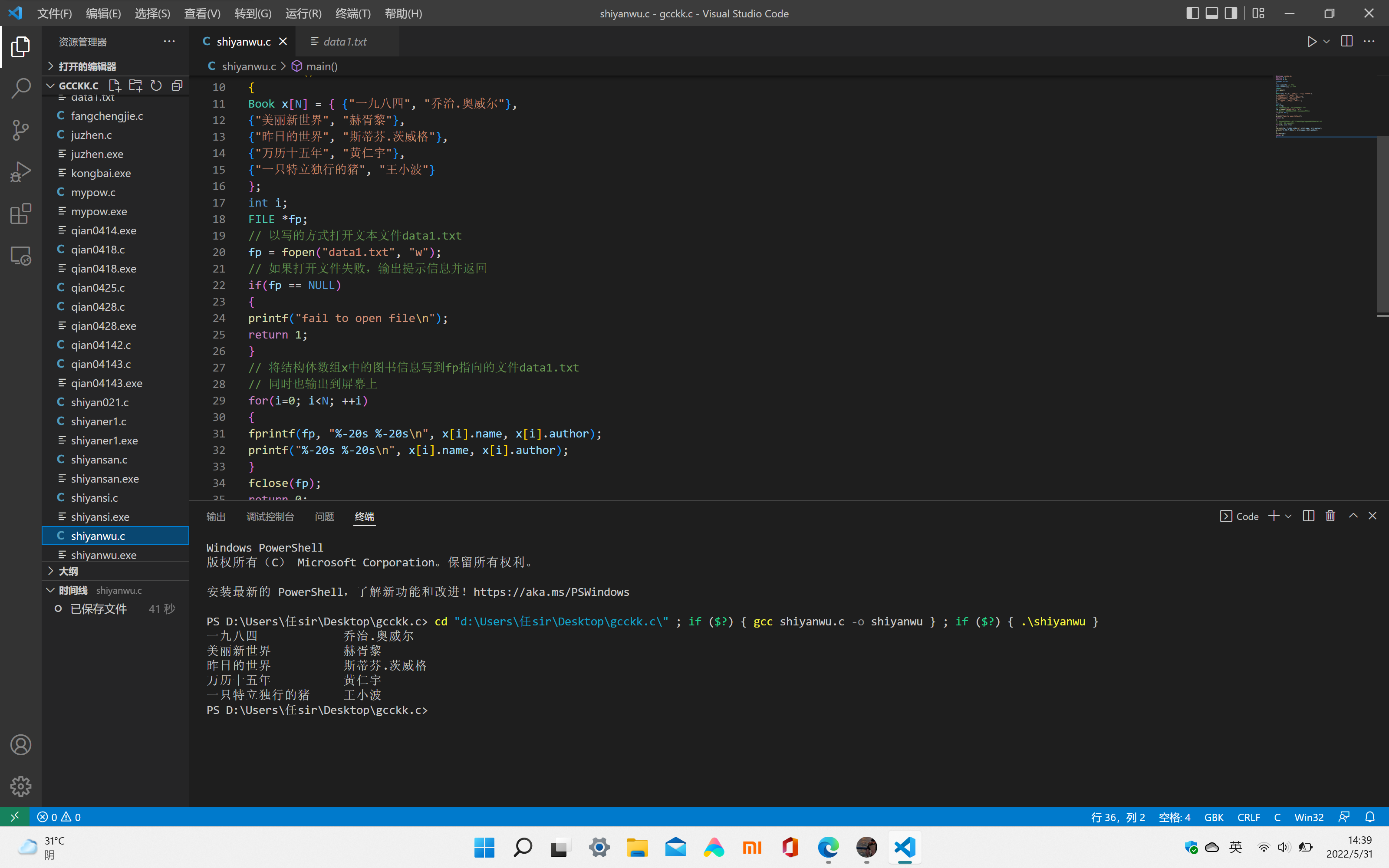Image resolution: width=1389 pixels, height=868 pixels.
Task: Open the Source Control view
Action: (x=21, y=130)
